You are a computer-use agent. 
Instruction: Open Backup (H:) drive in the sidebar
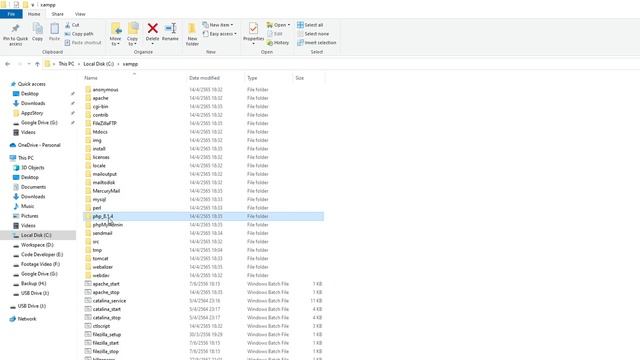pos(33,284)
